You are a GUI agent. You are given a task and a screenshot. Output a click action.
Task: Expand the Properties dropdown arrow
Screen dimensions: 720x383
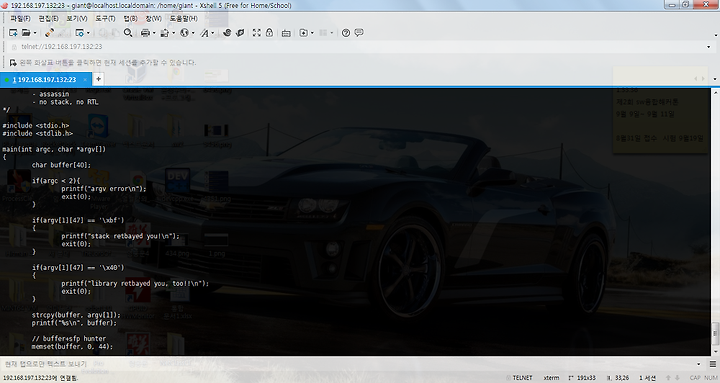click(88, 33)
